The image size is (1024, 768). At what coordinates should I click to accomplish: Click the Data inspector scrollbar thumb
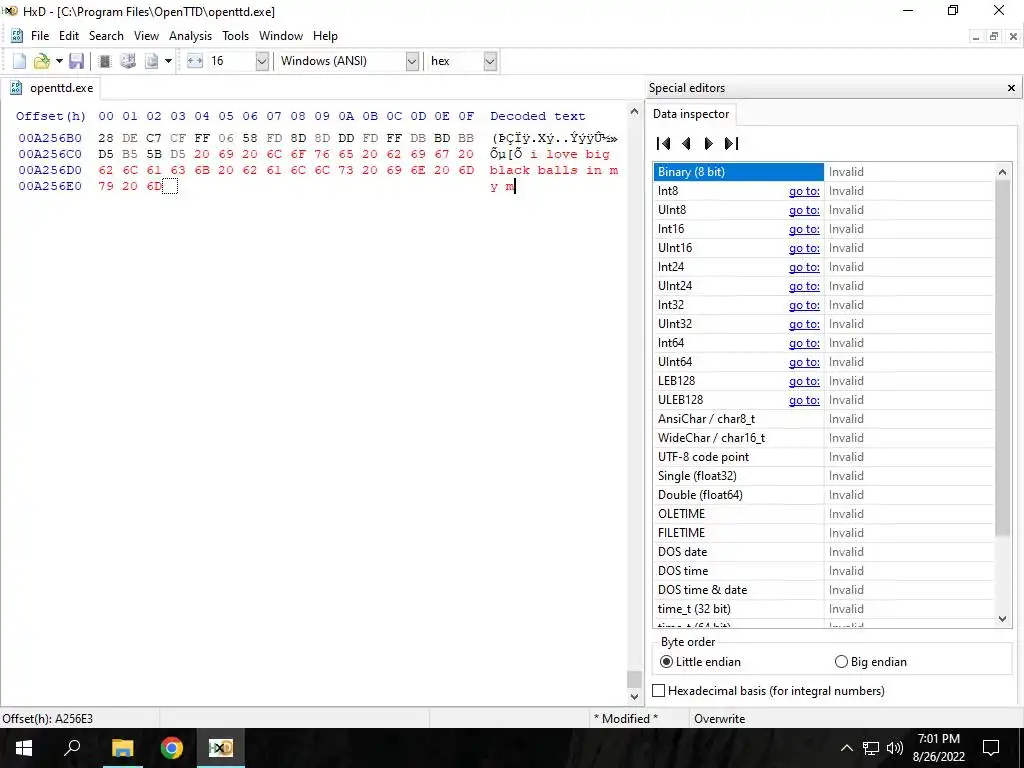click(x=1002, y=358)
